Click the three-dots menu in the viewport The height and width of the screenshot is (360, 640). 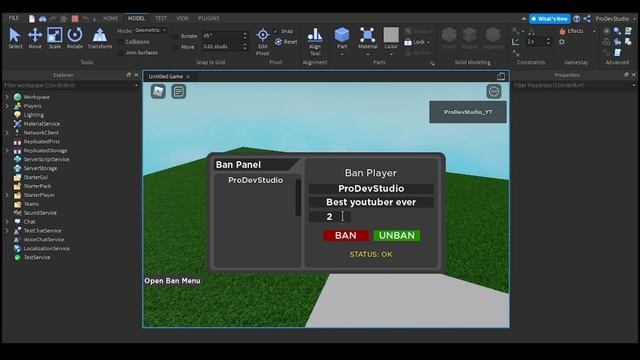pyautogui.click(x=494, y=91)
